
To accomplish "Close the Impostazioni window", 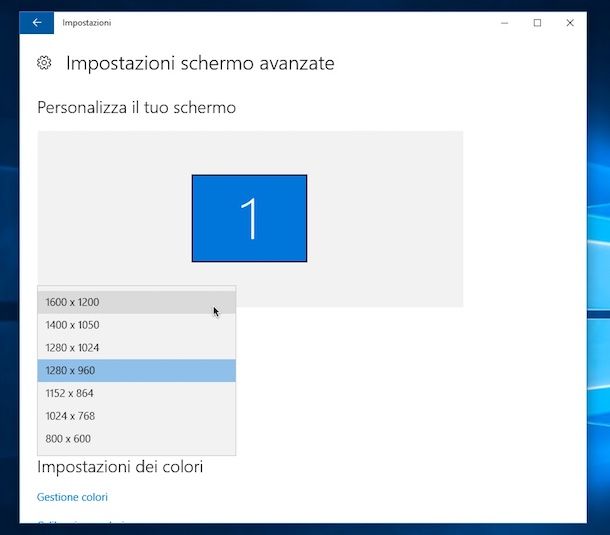I will [x=570, y=22].
